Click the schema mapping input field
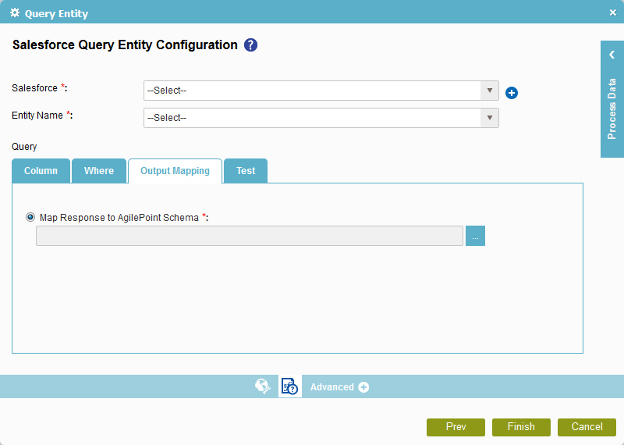Viewport: 624px width, 445px height. [x=250, y=236]
